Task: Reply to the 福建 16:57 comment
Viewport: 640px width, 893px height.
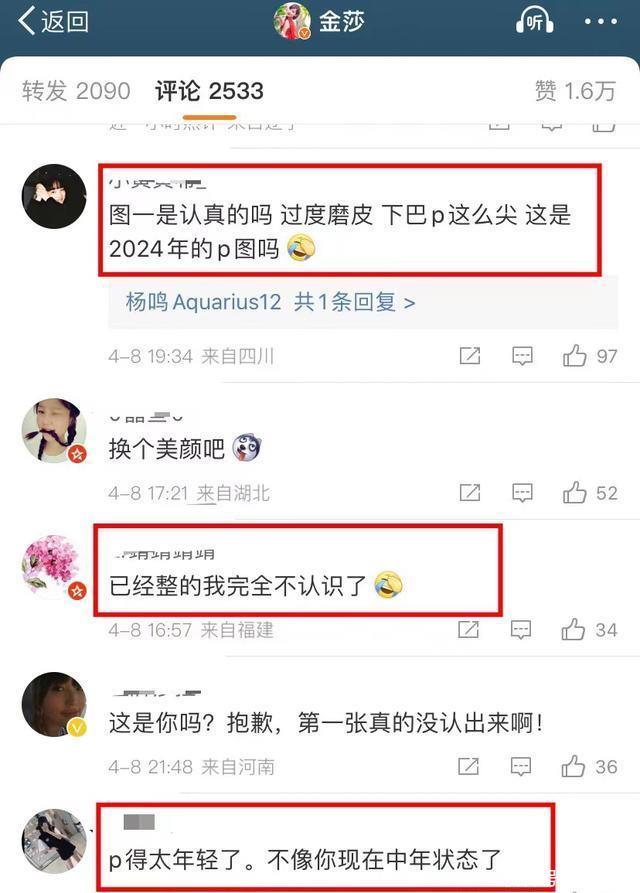Action: [521, 630]
